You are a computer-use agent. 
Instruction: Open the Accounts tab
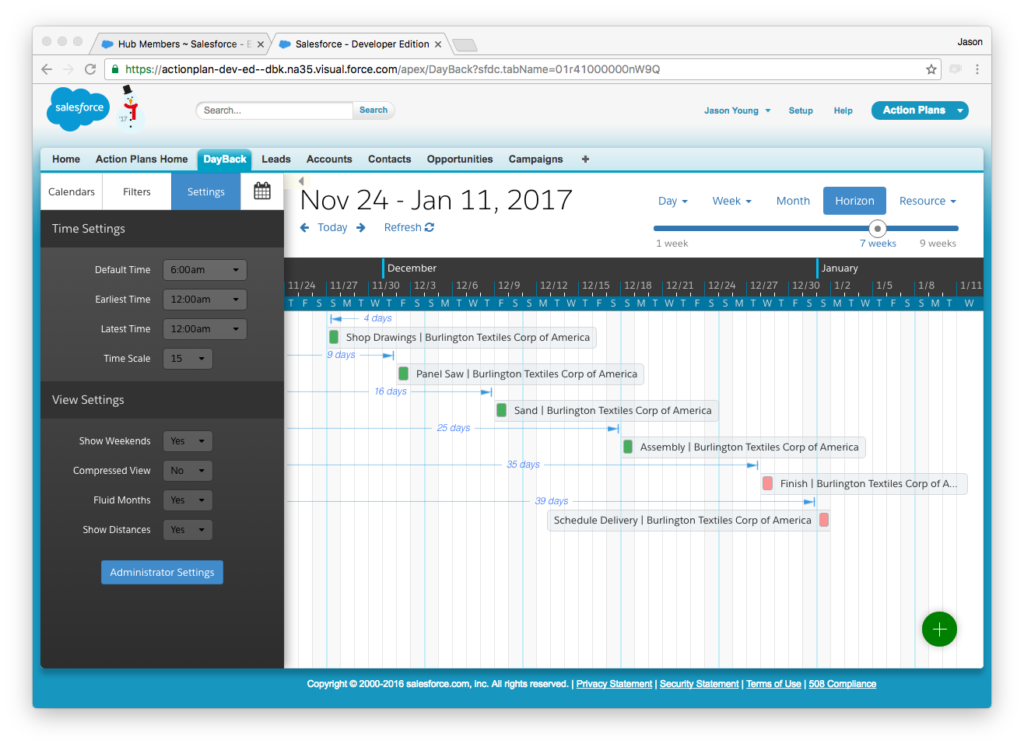(x=329, y=159)
